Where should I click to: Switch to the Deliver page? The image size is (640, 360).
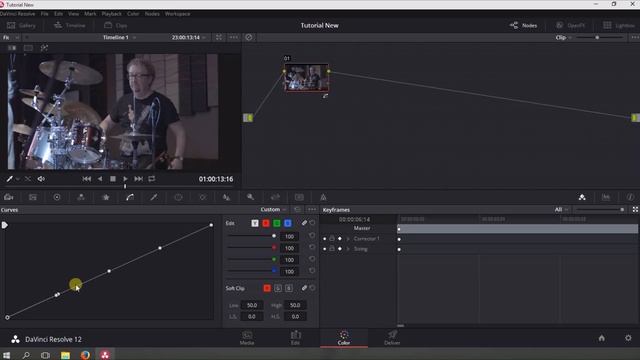(x=392, y=338)
